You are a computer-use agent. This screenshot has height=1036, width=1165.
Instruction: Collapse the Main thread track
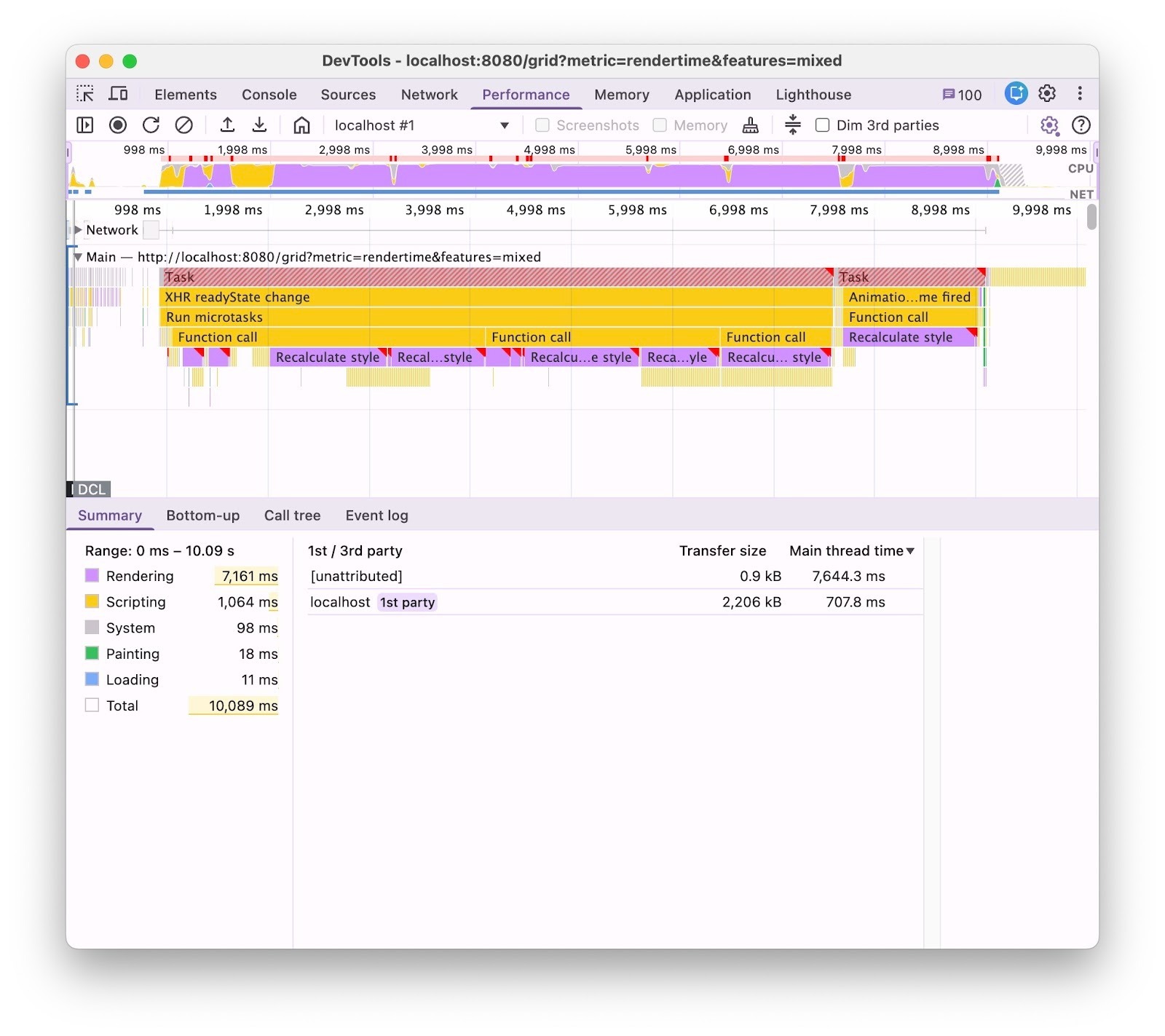pos(78,257)
